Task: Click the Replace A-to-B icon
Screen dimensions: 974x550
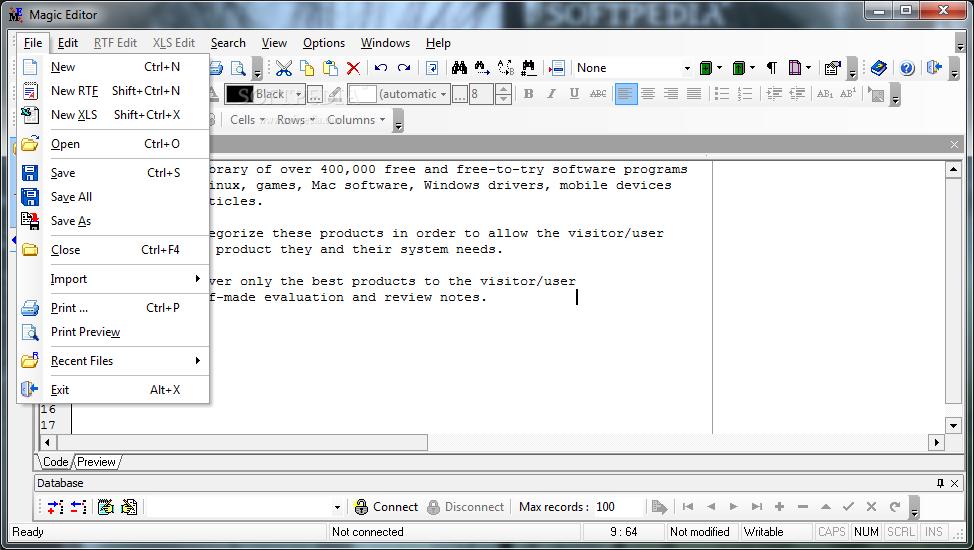Action: click(506, 68)
